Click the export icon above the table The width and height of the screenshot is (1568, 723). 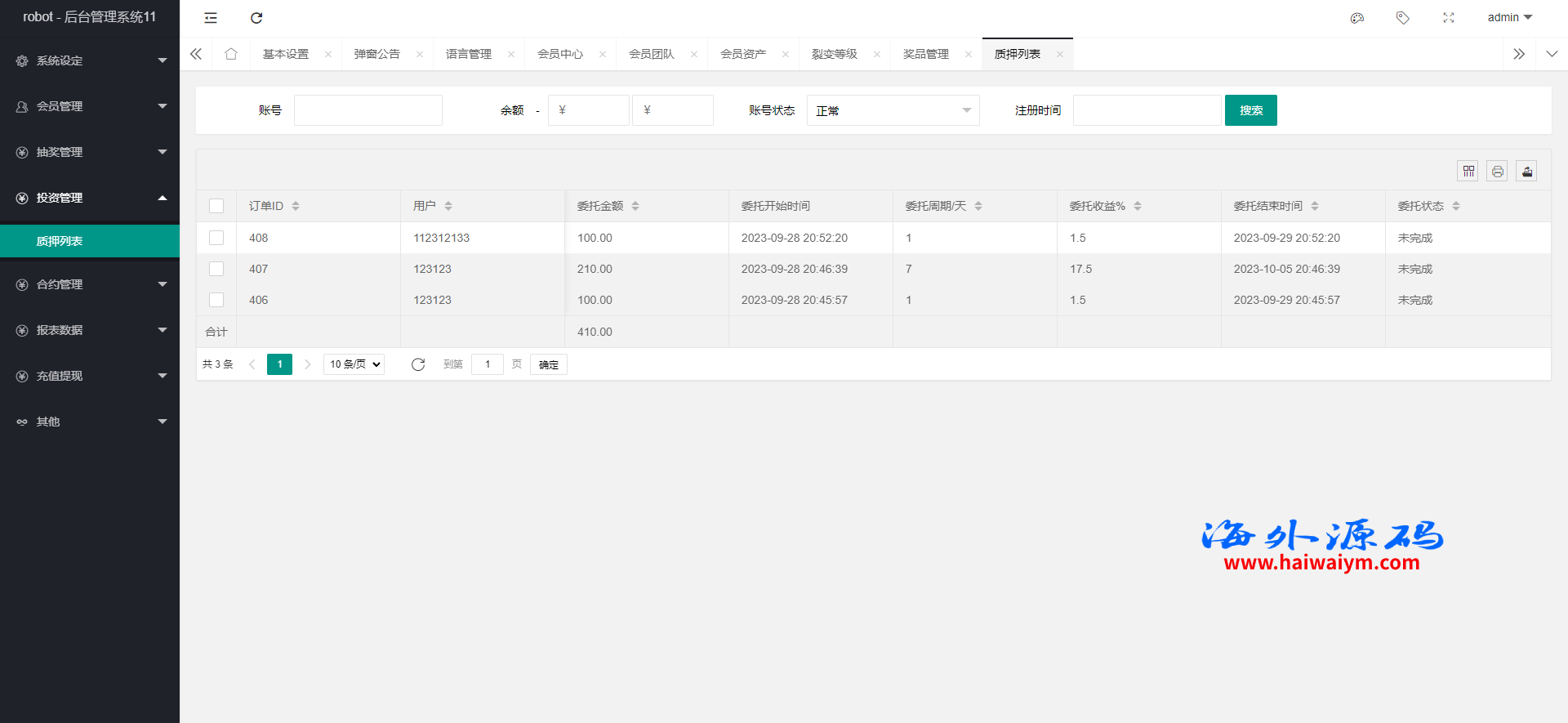pyautogui.click(x=1526, y=171)
